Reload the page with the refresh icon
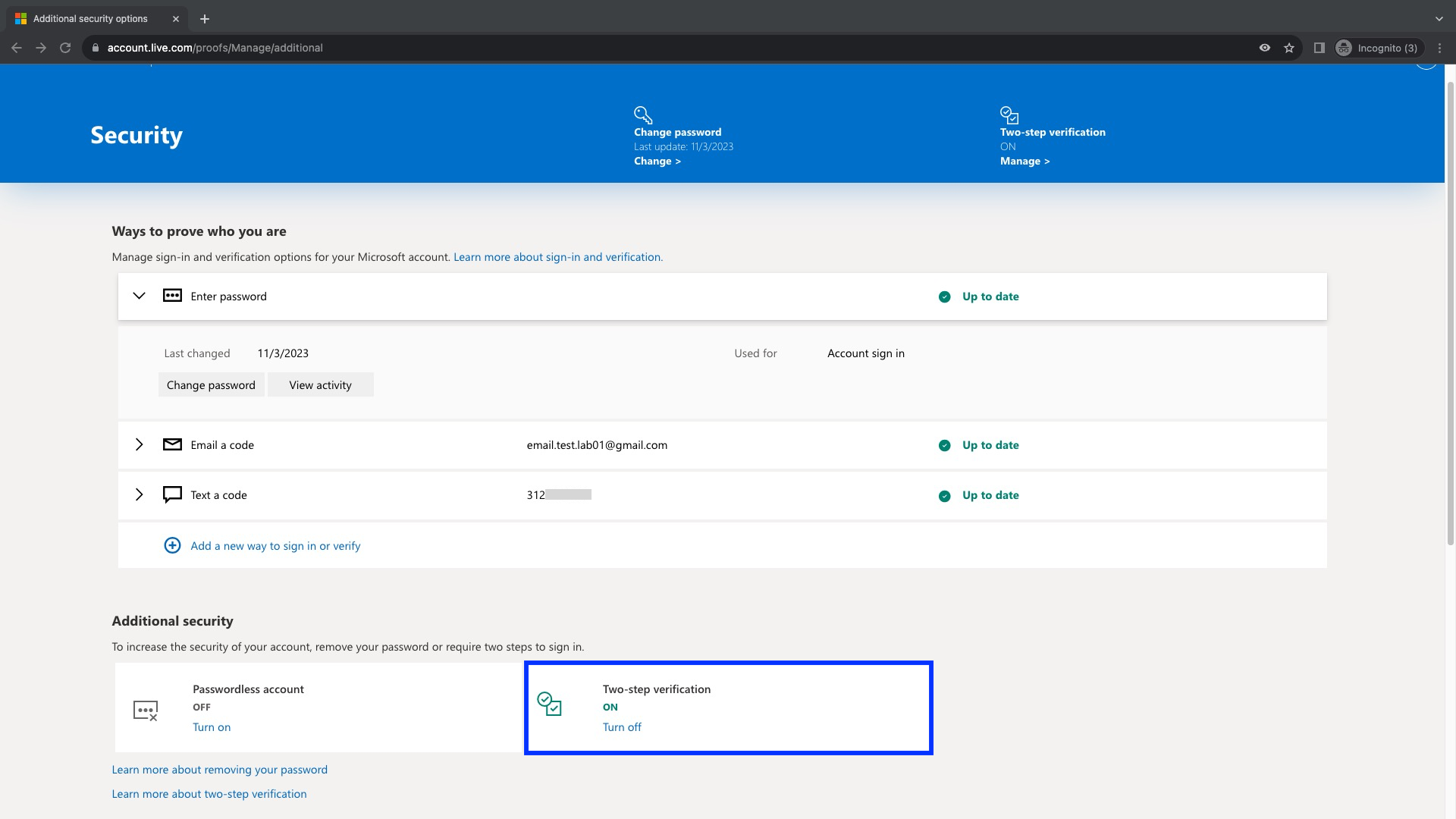1456x819 pixels. [x=65, y=48]
